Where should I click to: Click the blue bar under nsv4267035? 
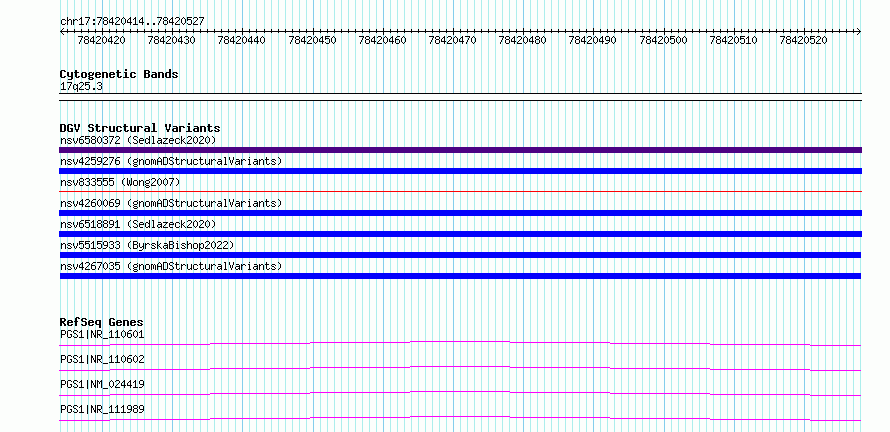tap(460, 276)
